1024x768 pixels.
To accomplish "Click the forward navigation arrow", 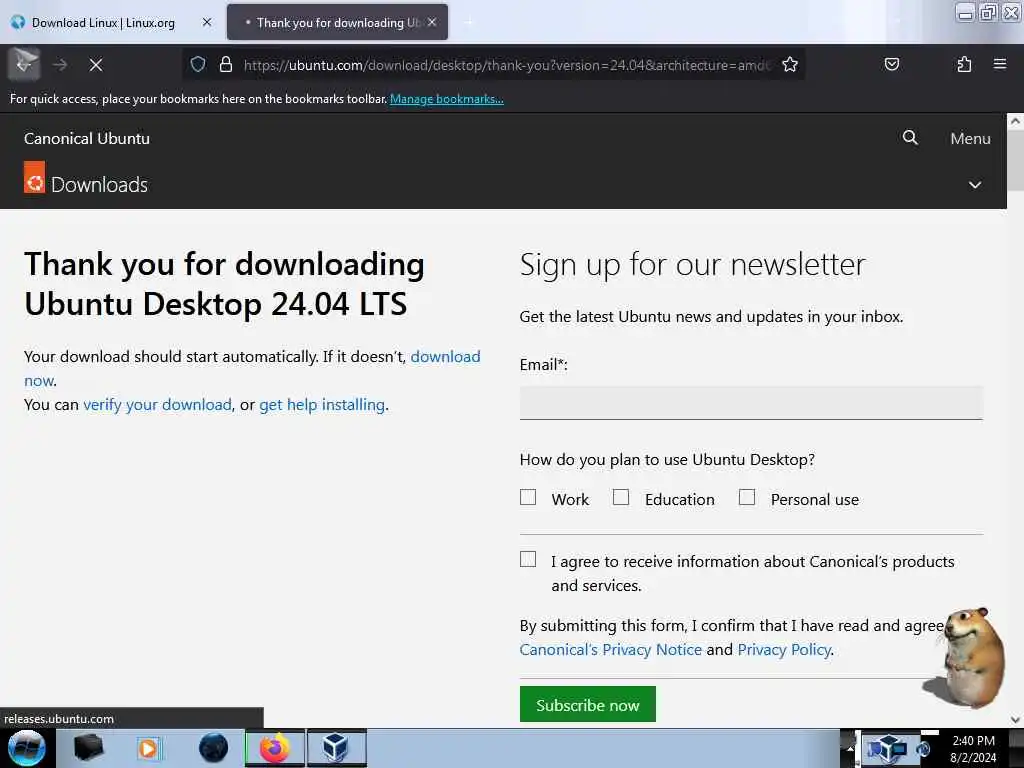I will [x=60, y=65].
